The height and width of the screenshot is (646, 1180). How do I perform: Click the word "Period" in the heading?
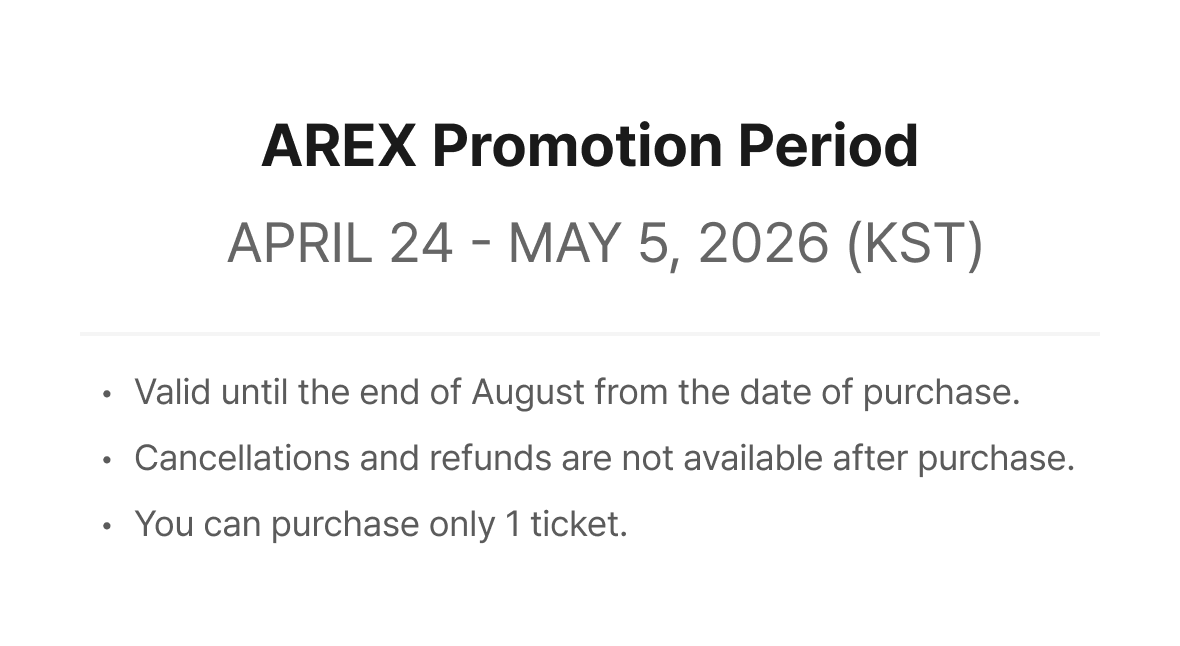click(x=828, y=146)
